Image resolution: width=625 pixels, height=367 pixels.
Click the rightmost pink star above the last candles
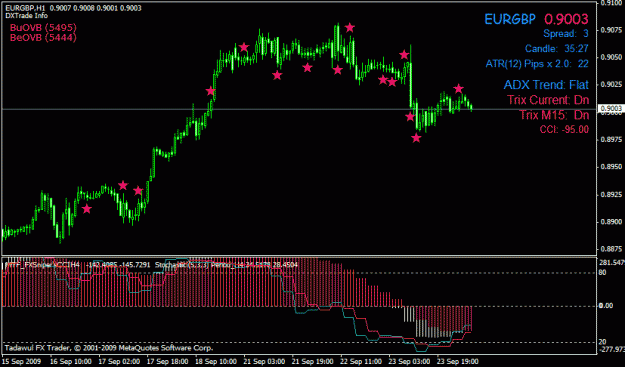click(x=458, y=88)
